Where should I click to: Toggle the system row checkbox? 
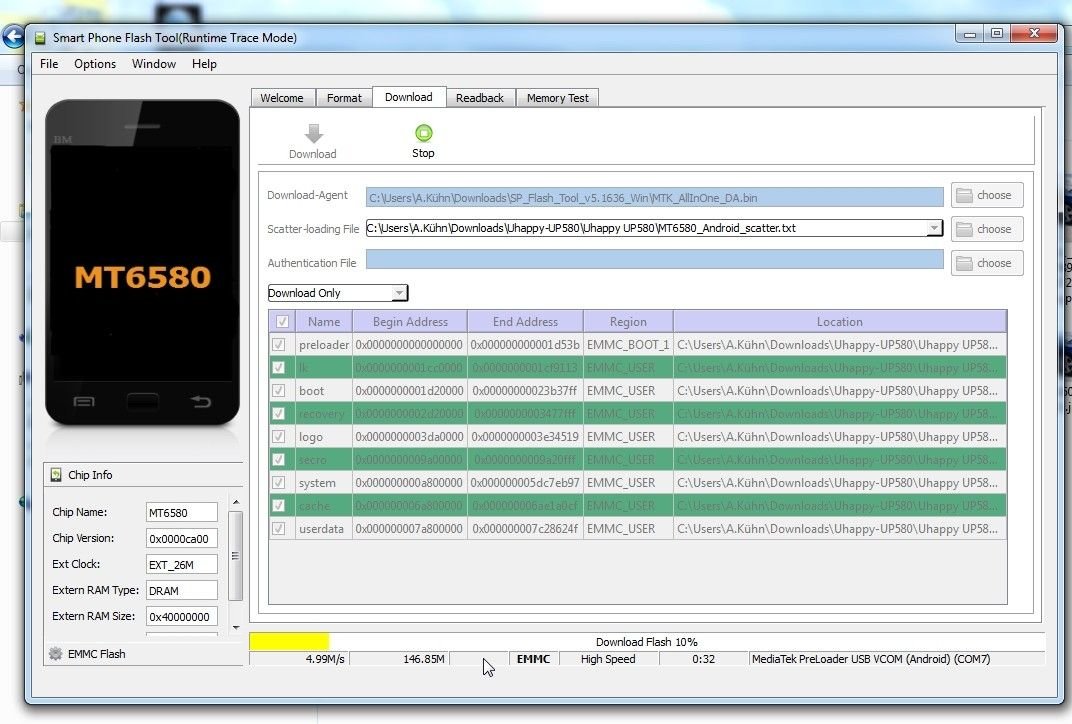[278, 483]
